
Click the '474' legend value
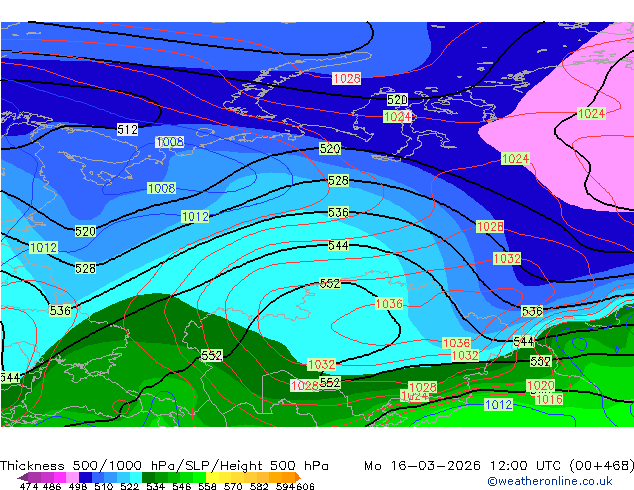[x=29, y=486]
